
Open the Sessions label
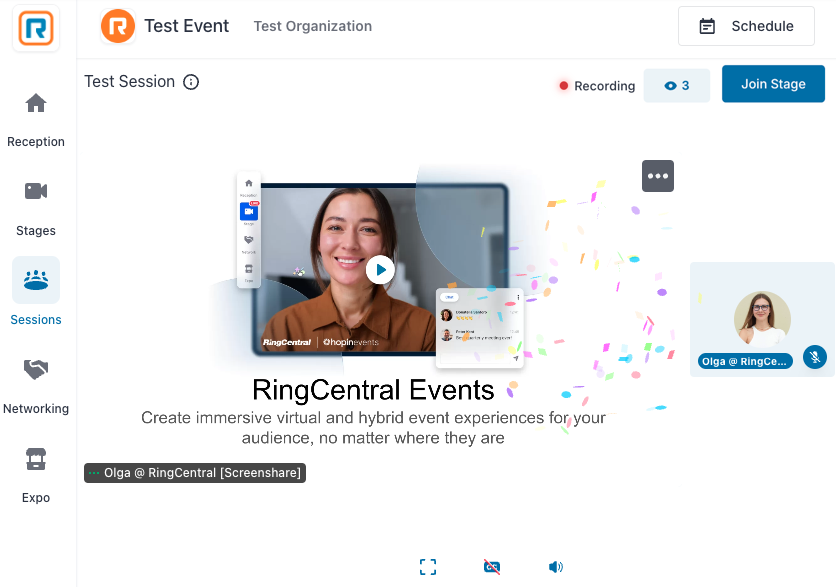[36, 320]
